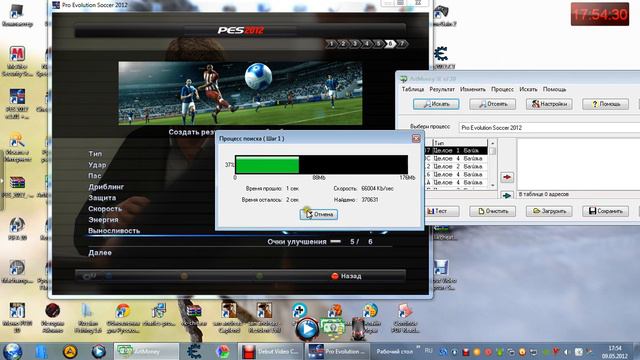The height and width of the screenshot is (360, 640).
Task: Select the Целое 2 Байта row
Action: pos(456,167)
